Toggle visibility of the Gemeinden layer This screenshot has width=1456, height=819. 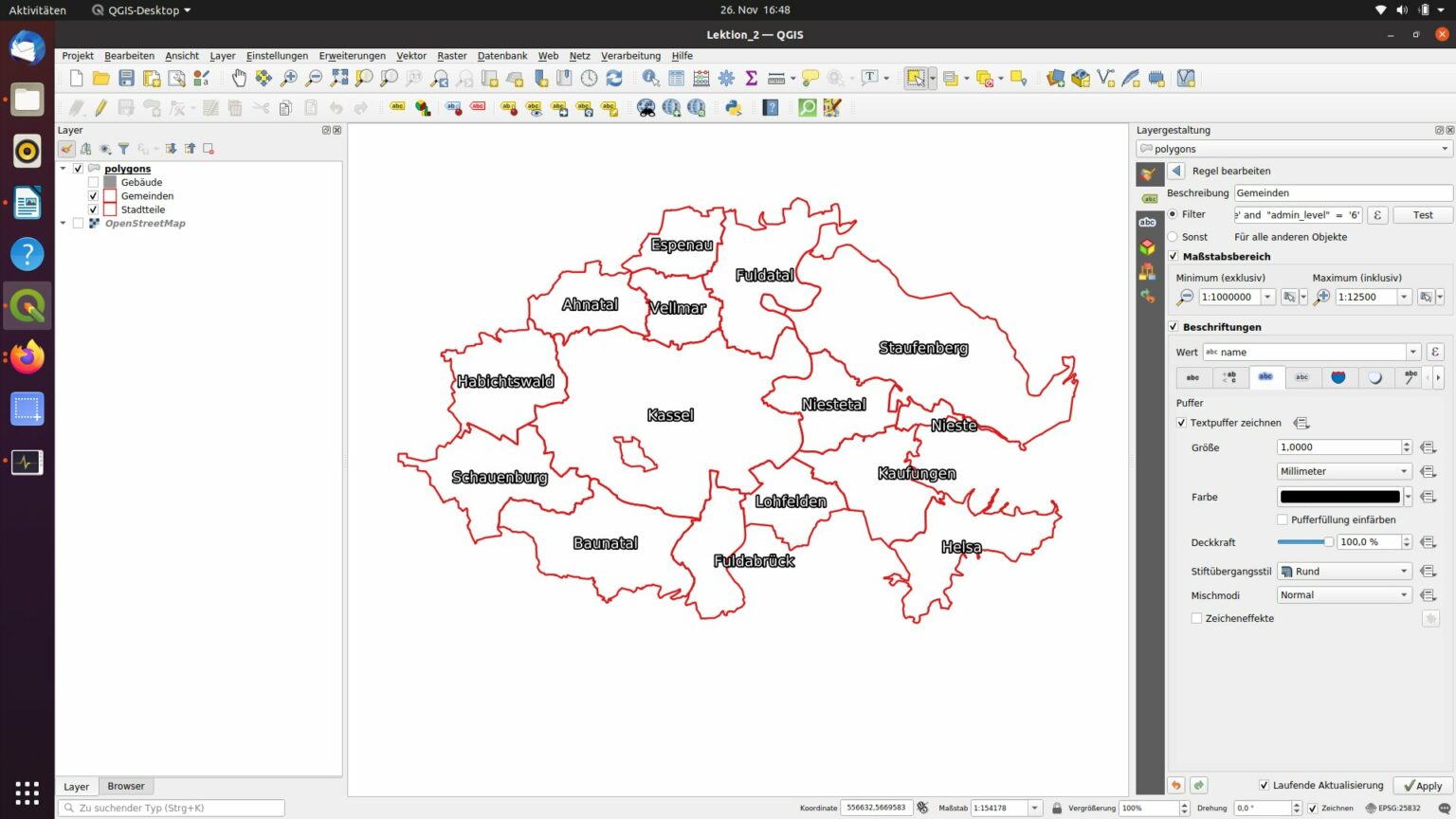[x=93, y=195]
